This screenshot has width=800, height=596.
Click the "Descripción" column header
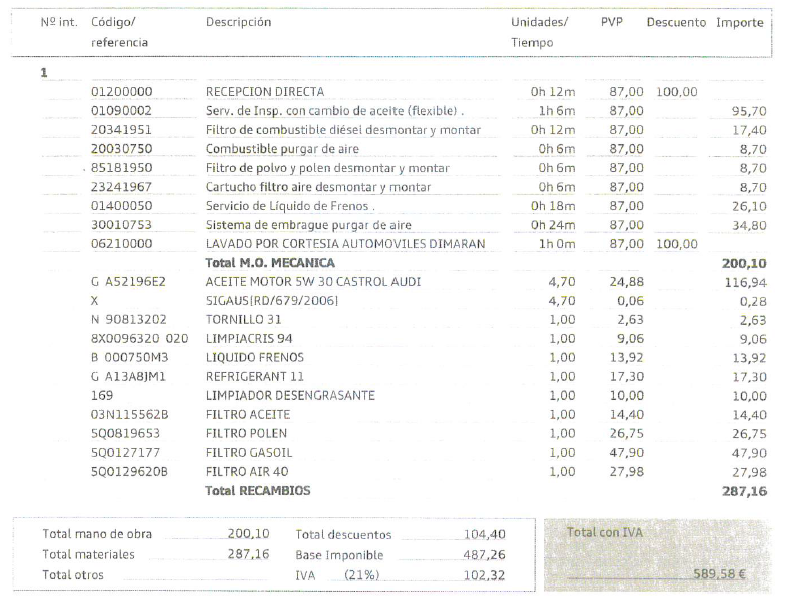[238, 22]
